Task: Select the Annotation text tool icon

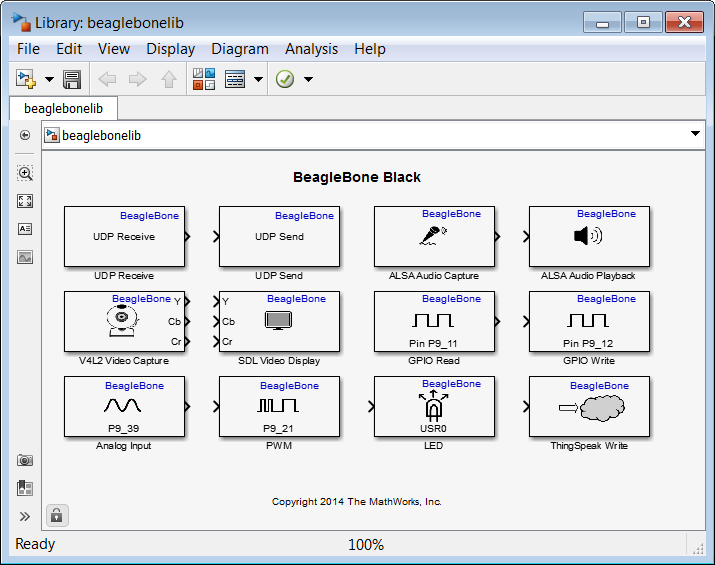Action: 25,229
